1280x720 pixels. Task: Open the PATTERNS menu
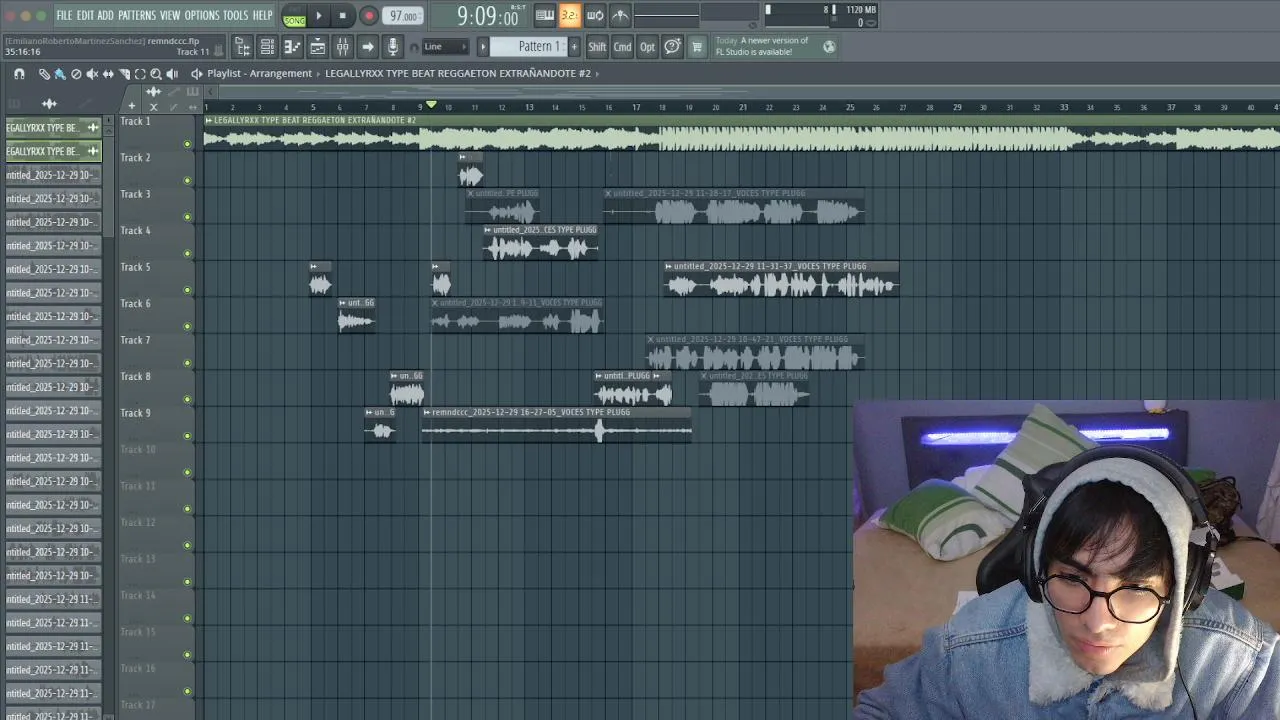click(137, 15)
